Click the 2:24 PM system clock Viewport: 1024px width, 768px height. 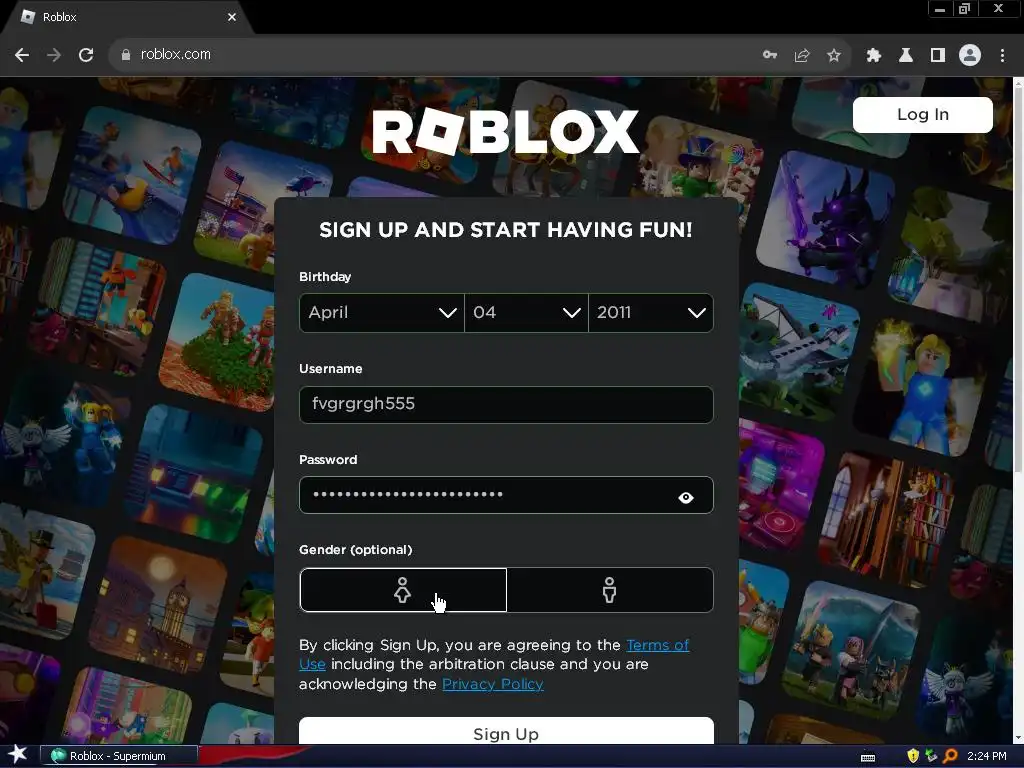pos(987,756)
